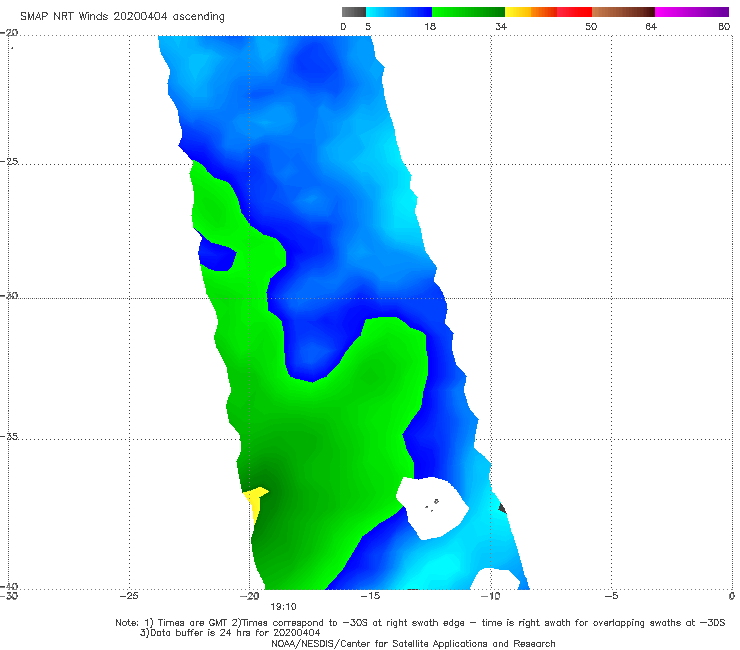Click the brown 50-64 segment of the color bar
This screenshot has width=740, height=650.
point(623,12)
